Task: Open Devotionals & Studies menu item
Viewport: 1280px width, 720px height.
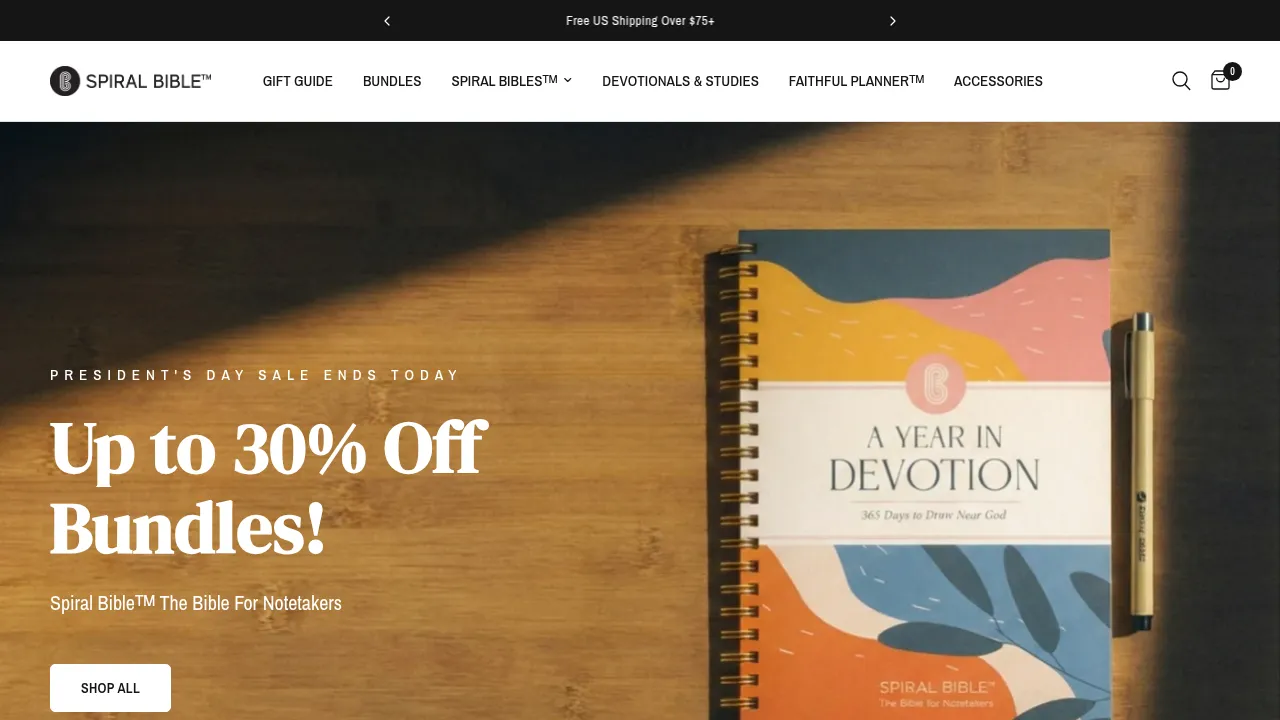Action: click(680, 81)
